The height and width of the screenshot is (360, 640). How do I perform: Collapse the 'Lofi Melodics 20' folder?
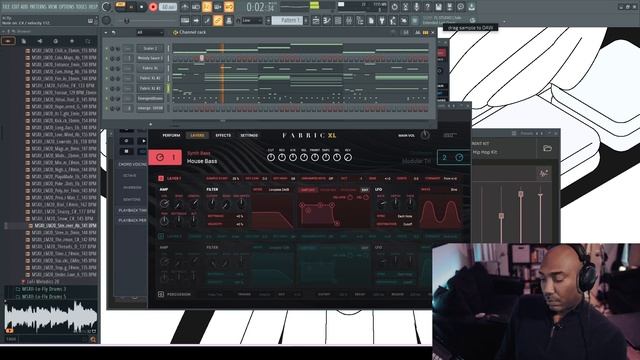click(39, 282)
